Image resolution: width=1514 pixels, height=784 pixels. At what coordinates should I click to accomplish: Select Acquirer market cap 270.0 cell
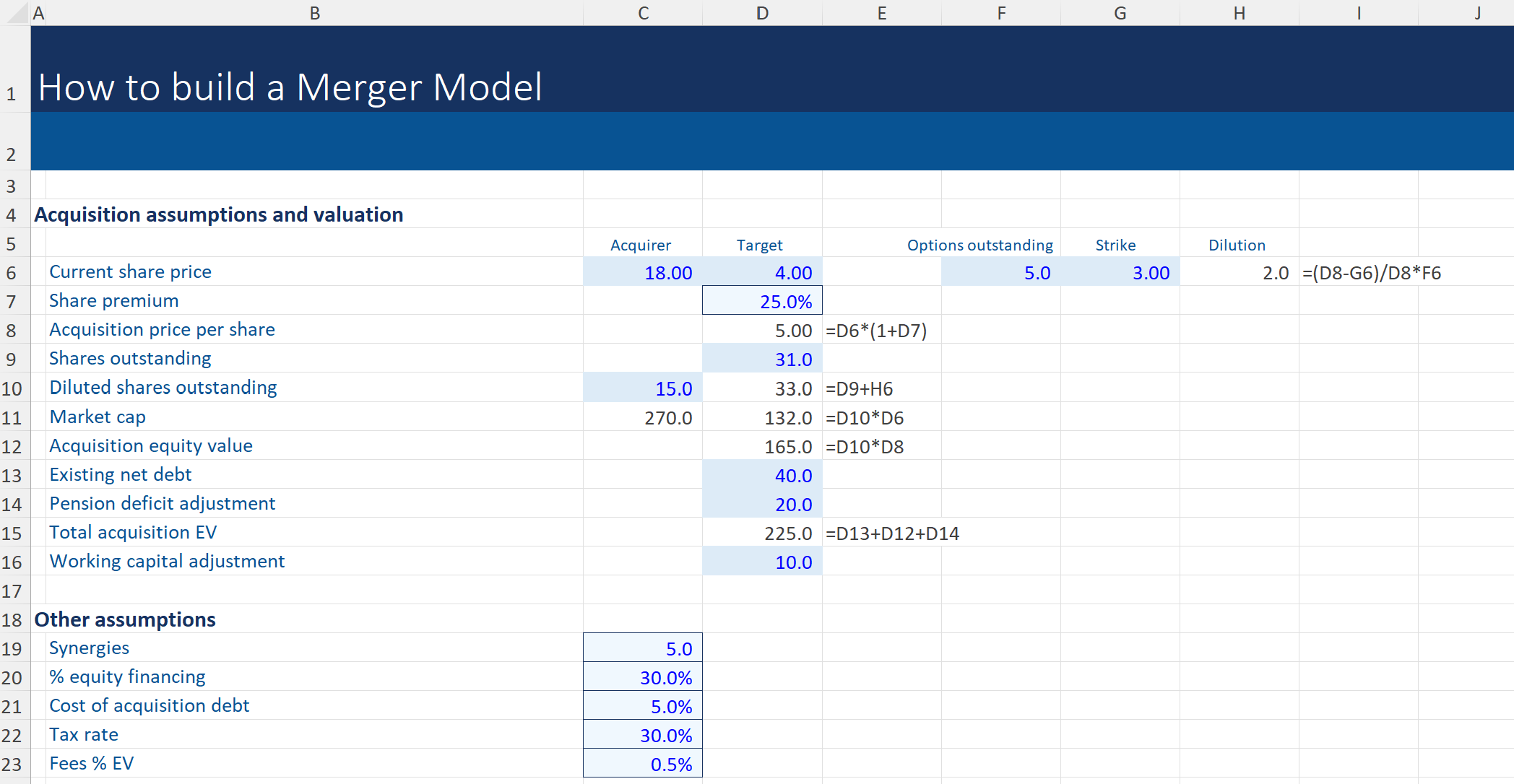(x=643, y=417)
